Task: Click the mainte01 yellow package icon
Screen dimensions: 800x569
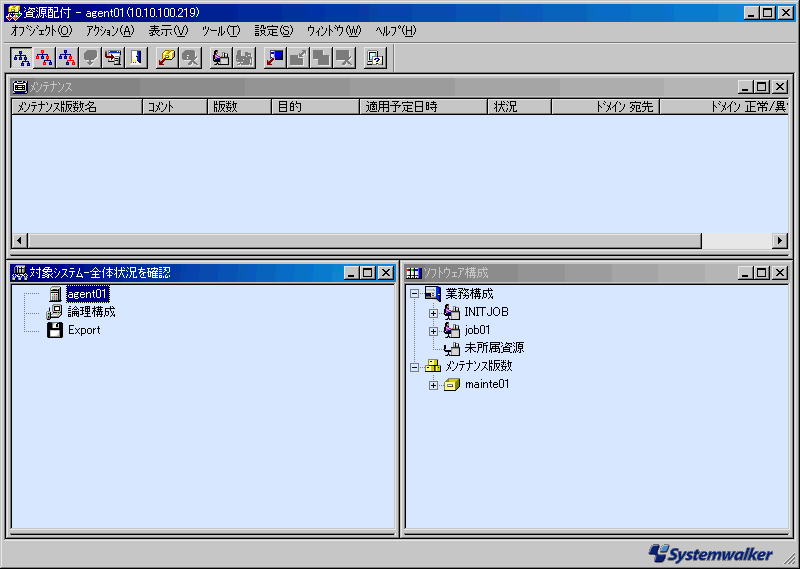Action: coord(452,384)
